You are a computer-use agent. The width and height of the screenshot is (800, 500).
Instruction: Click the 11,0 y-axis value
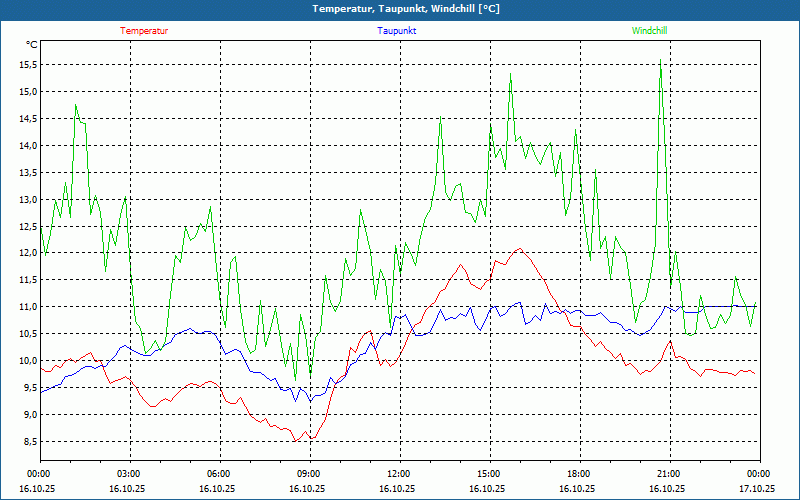coord(29,307)
